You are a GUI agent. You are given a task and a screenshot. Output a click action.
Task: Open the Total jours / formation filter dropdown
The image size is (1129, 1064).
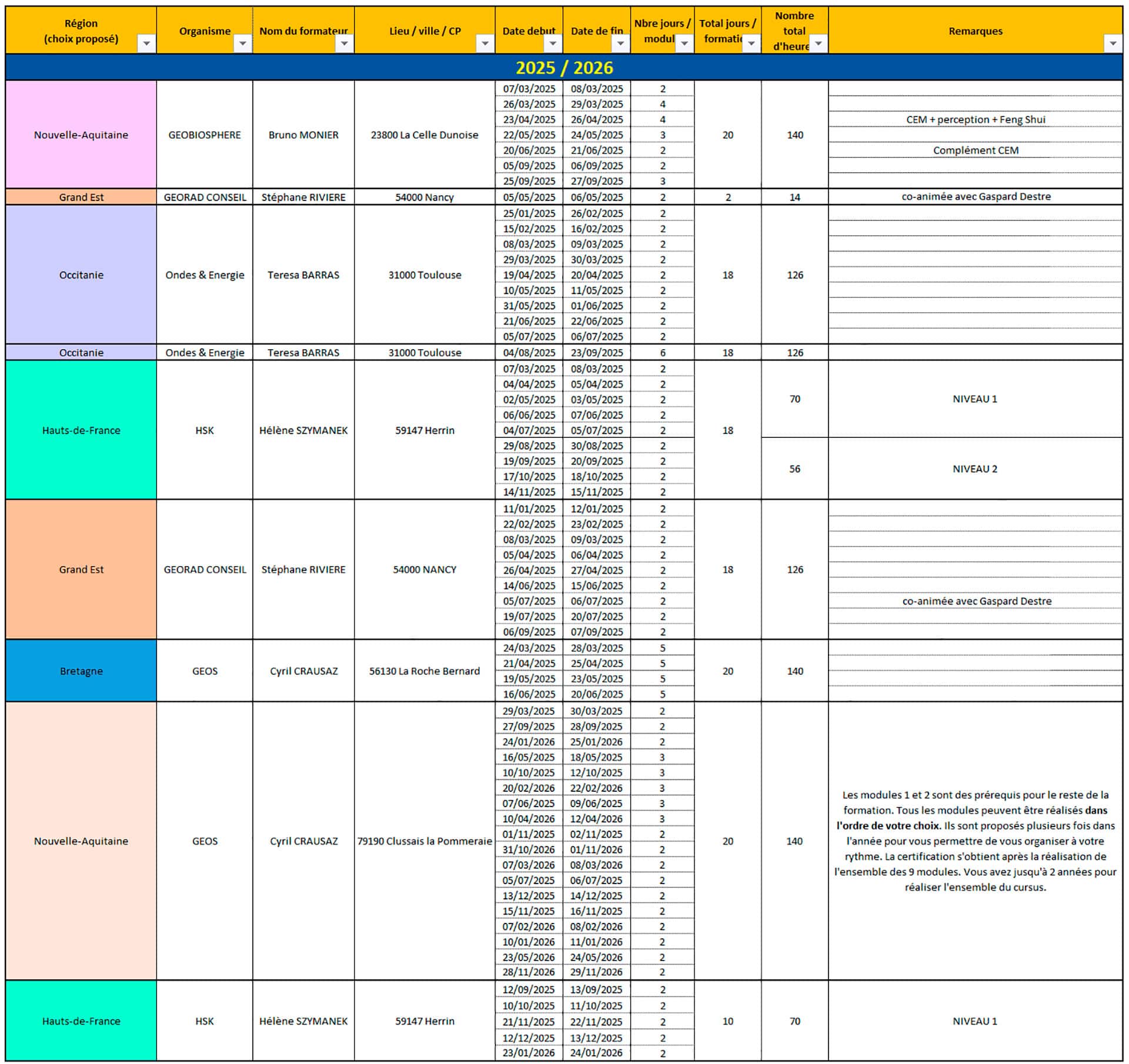[x=751, y=44]
